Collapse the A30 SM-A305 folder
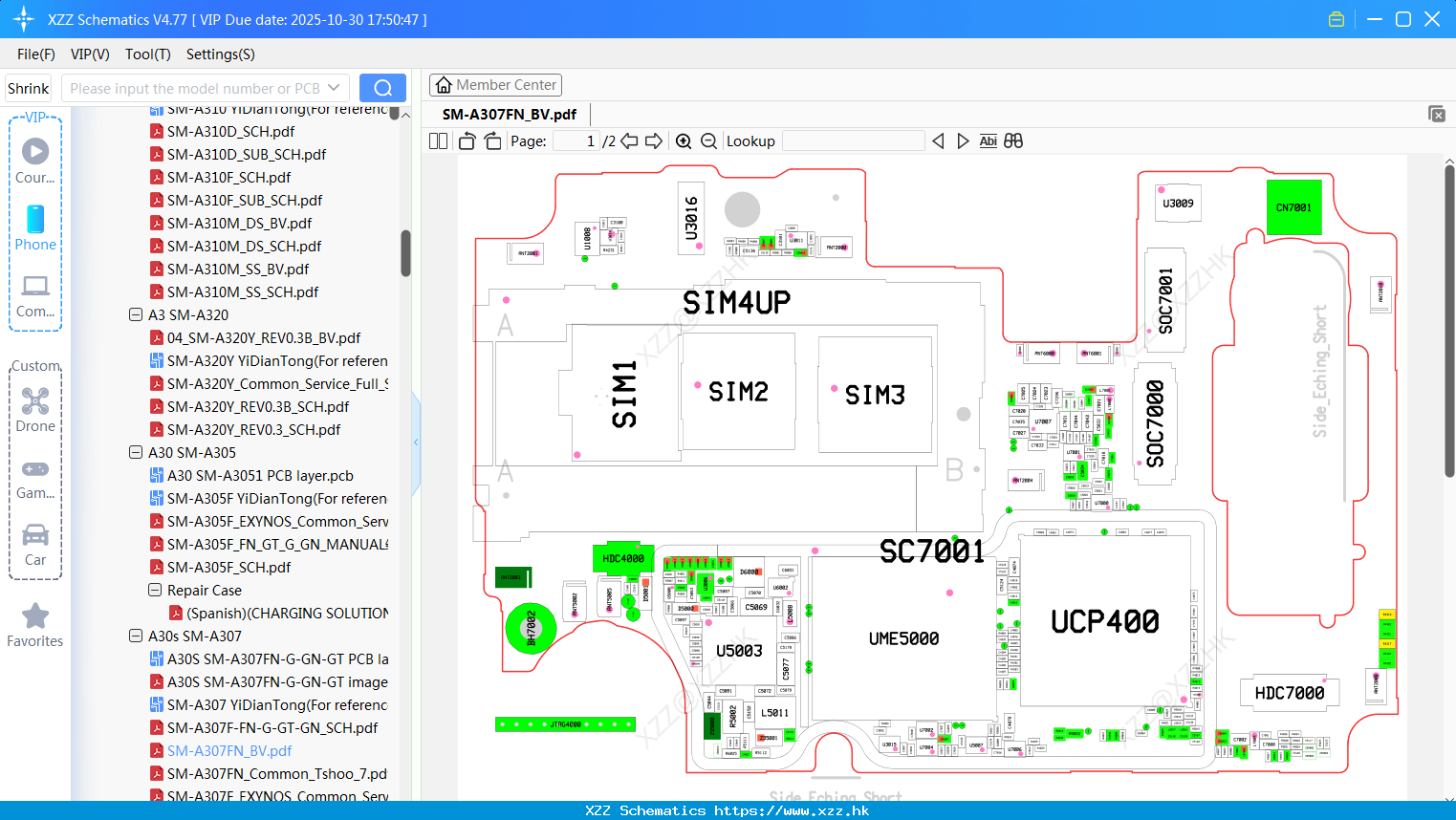 point(136,452)
